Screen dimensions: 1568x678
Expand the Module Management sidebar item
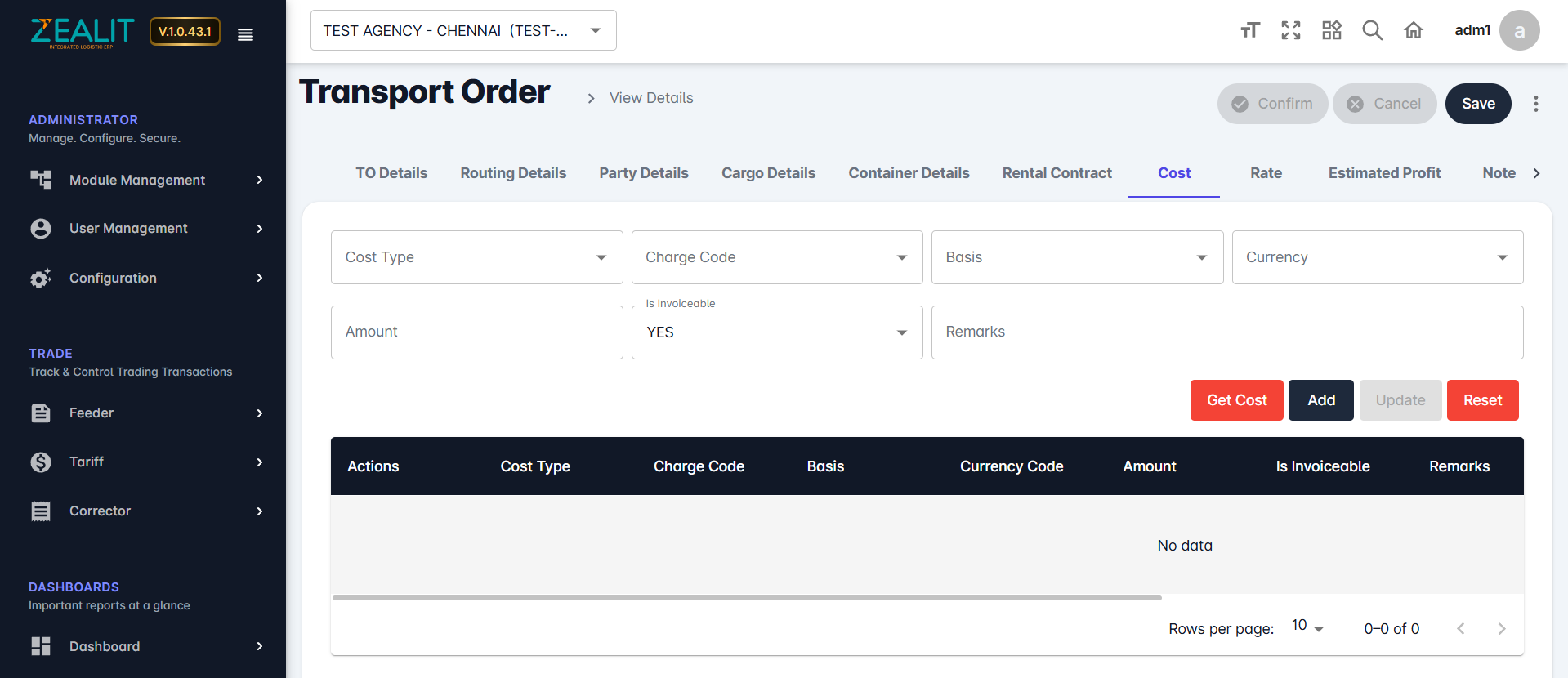pyautogui.click(x=147, y=180)
